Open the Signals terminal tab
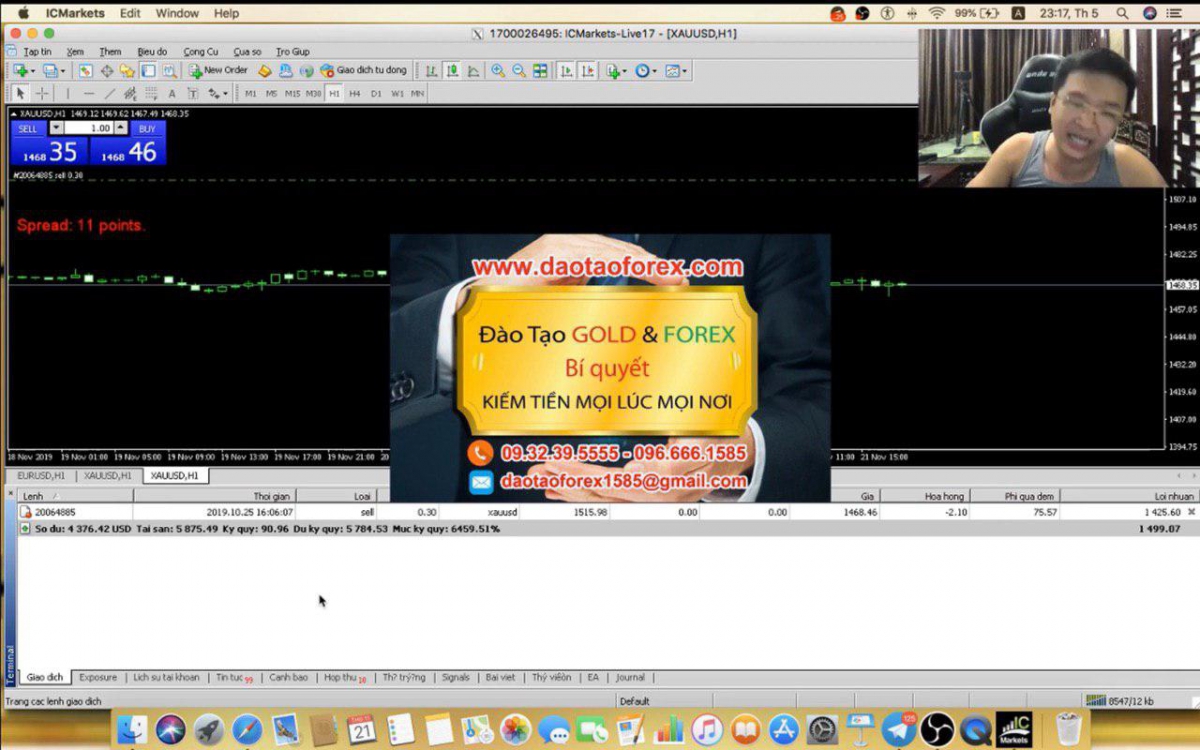 (x=455, y=677)
